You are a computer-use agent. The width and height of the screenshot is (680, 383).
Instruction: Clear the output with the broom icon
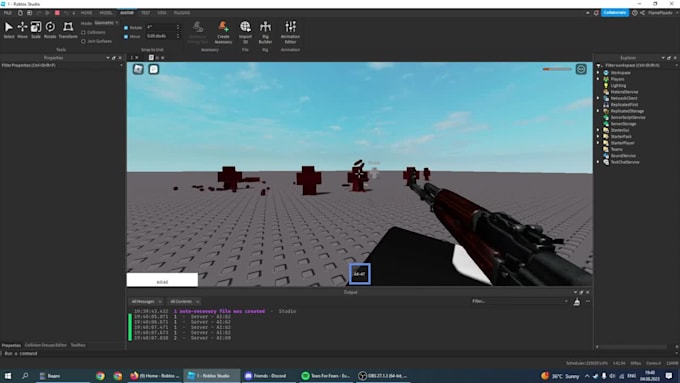click(576, 301)
